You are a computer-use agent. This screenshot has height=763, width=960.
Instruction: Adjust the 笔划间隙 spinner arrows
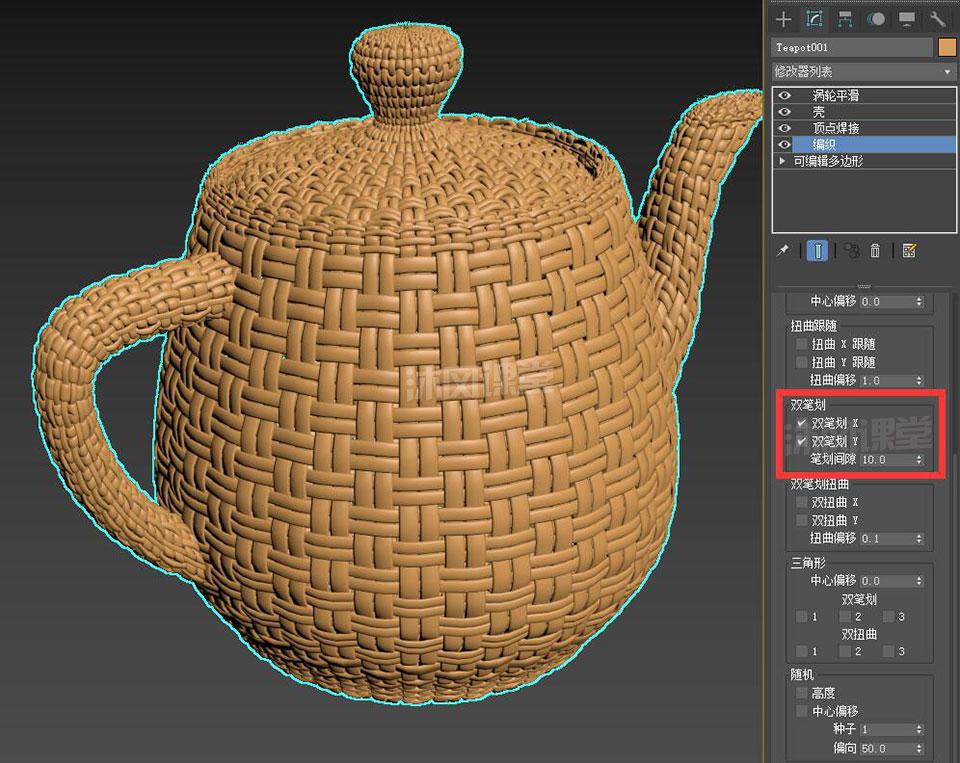(x=919, y=459)
